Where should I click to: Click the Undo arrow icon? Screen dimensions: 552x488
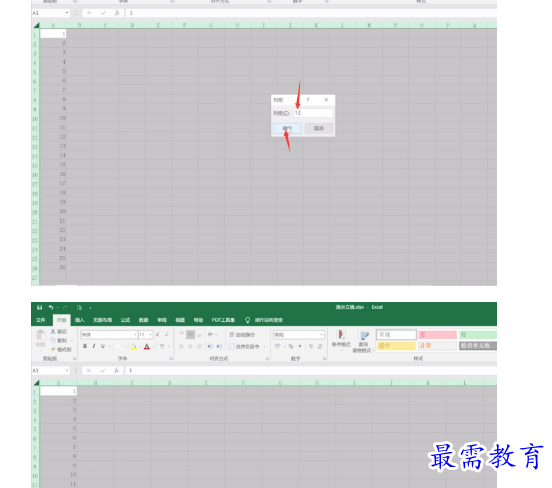click(x=51, y=307)
